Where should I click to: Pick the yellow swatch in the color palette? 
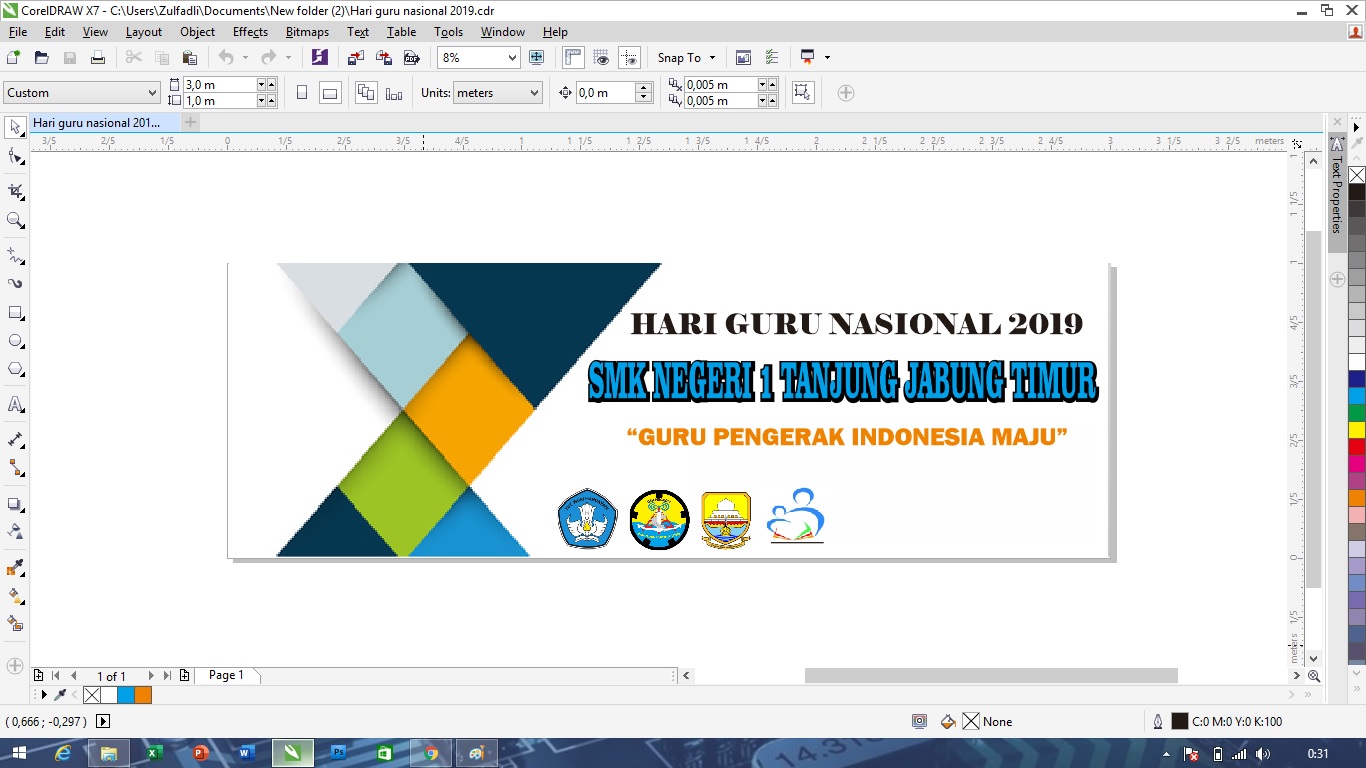point(1357,430)
